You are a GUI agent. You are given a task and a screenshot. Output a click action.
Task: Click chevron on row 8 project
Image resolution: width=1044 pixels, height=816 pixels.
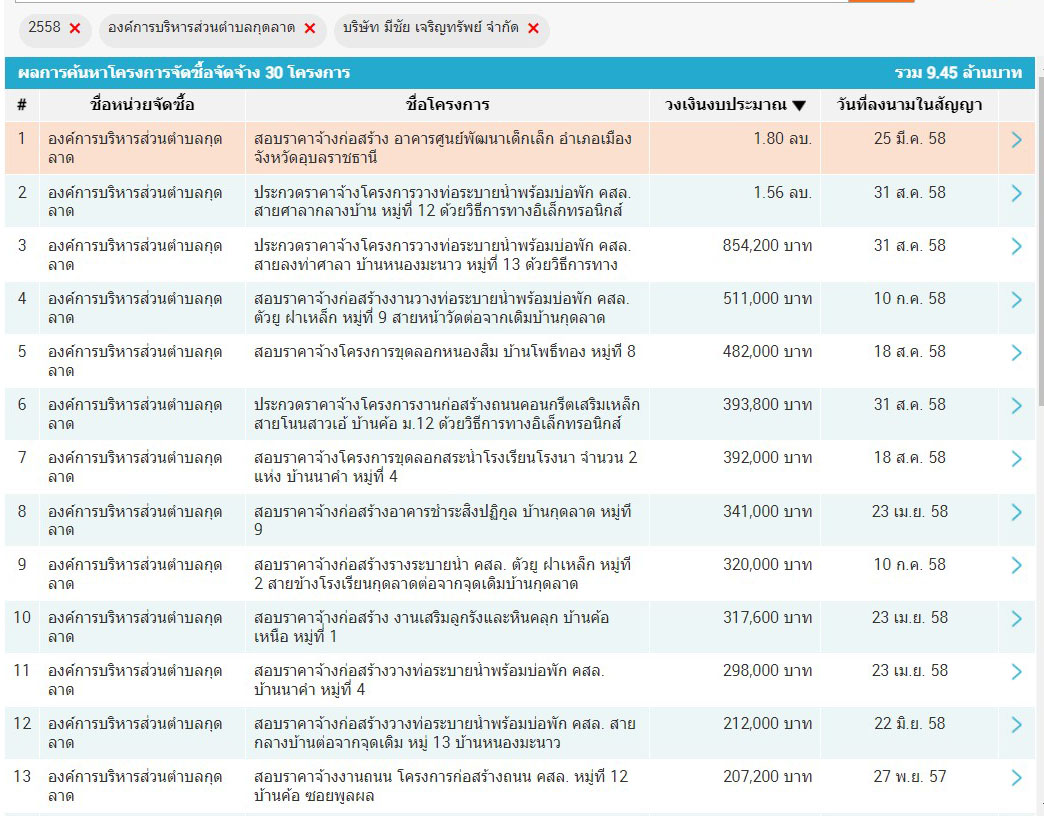pos(1016,512)
